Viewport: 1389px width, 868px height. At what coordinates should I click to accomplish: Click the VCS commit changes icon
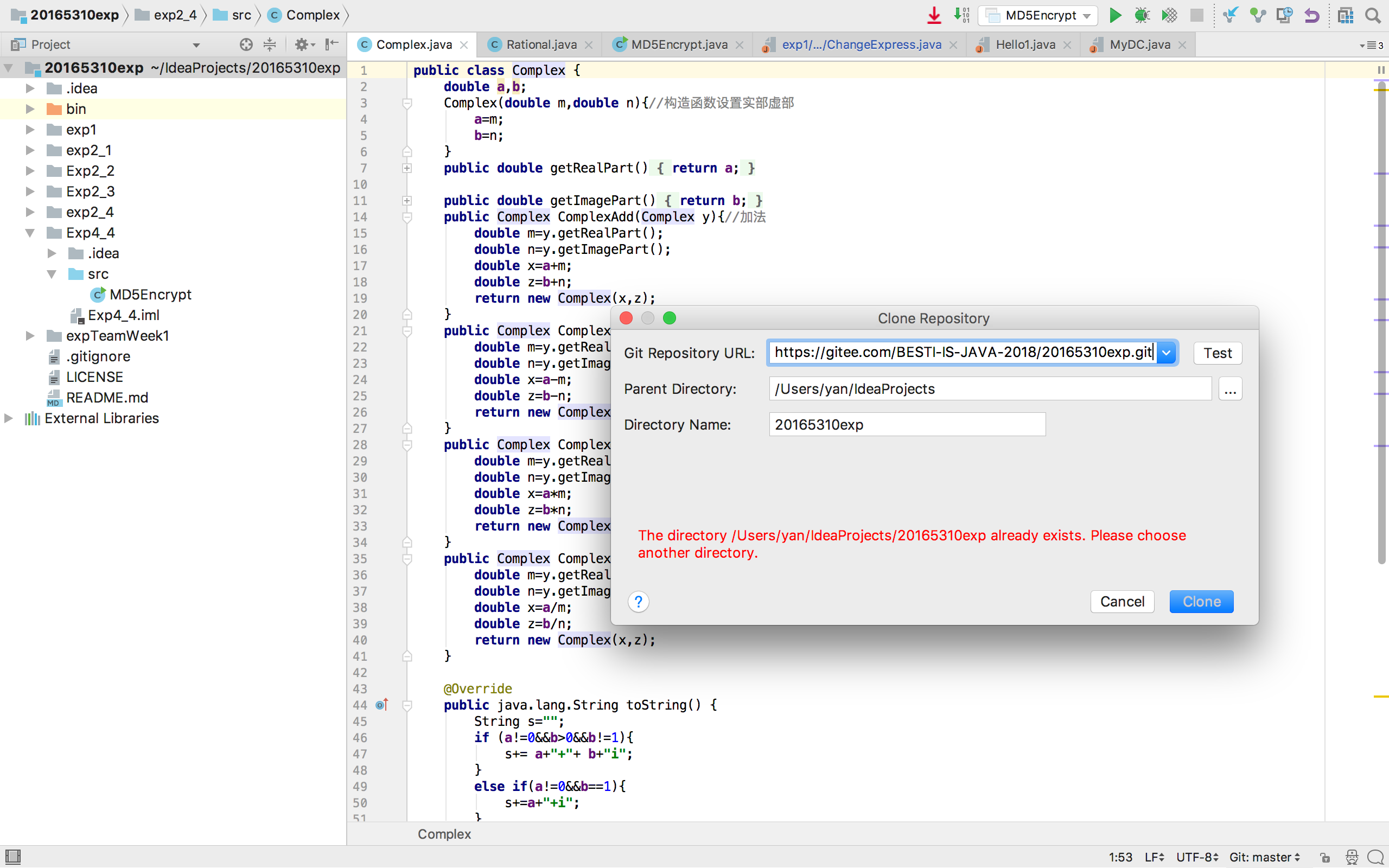click(1257, 16)
